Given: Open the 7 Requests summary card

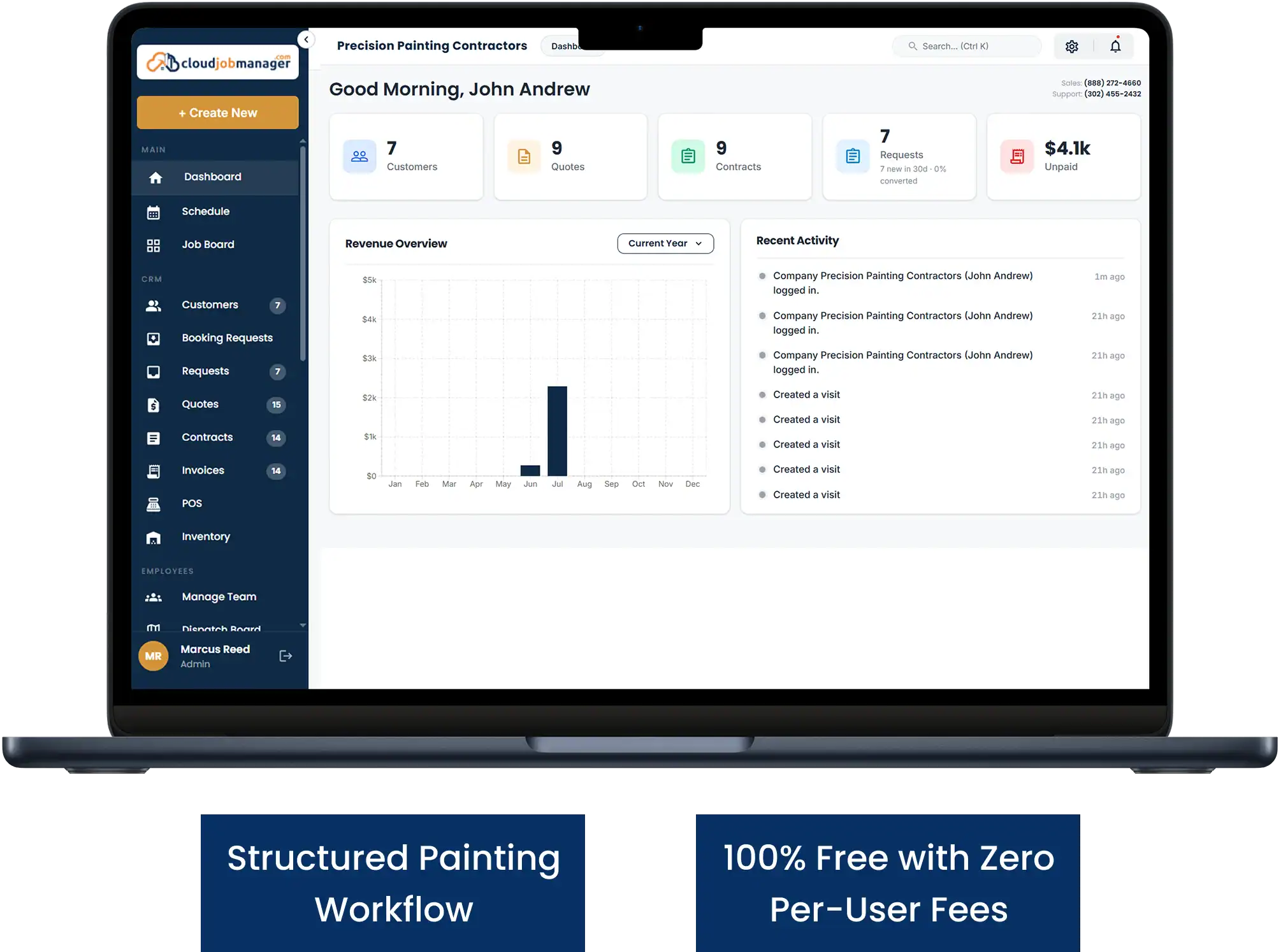Looking at the screenshot, I should (x=899, y=157).
